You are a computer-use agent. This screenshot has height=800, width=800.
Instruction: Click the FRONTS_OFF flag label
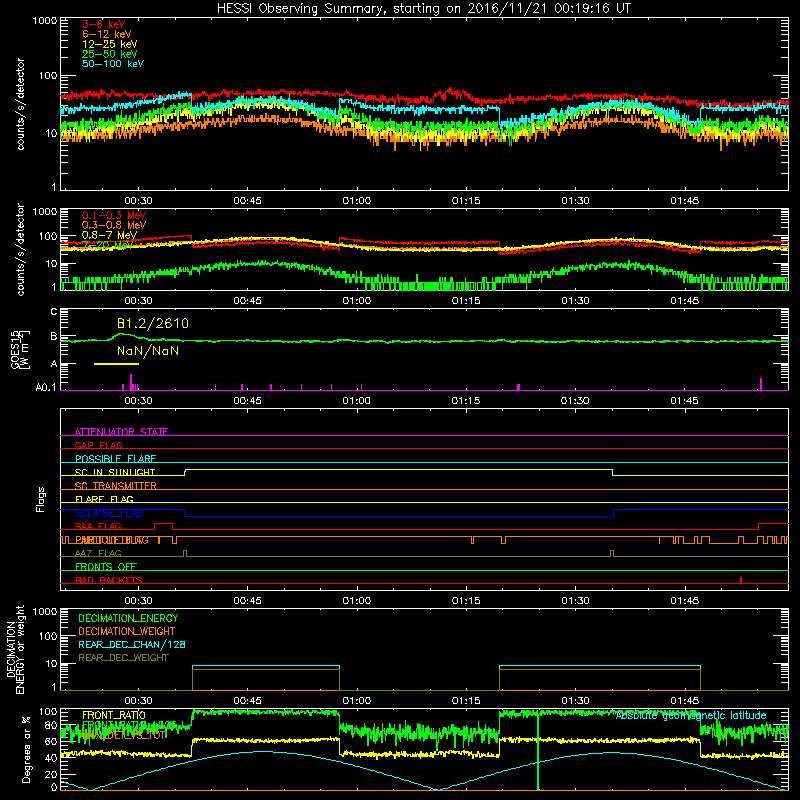tap(106, 567)
